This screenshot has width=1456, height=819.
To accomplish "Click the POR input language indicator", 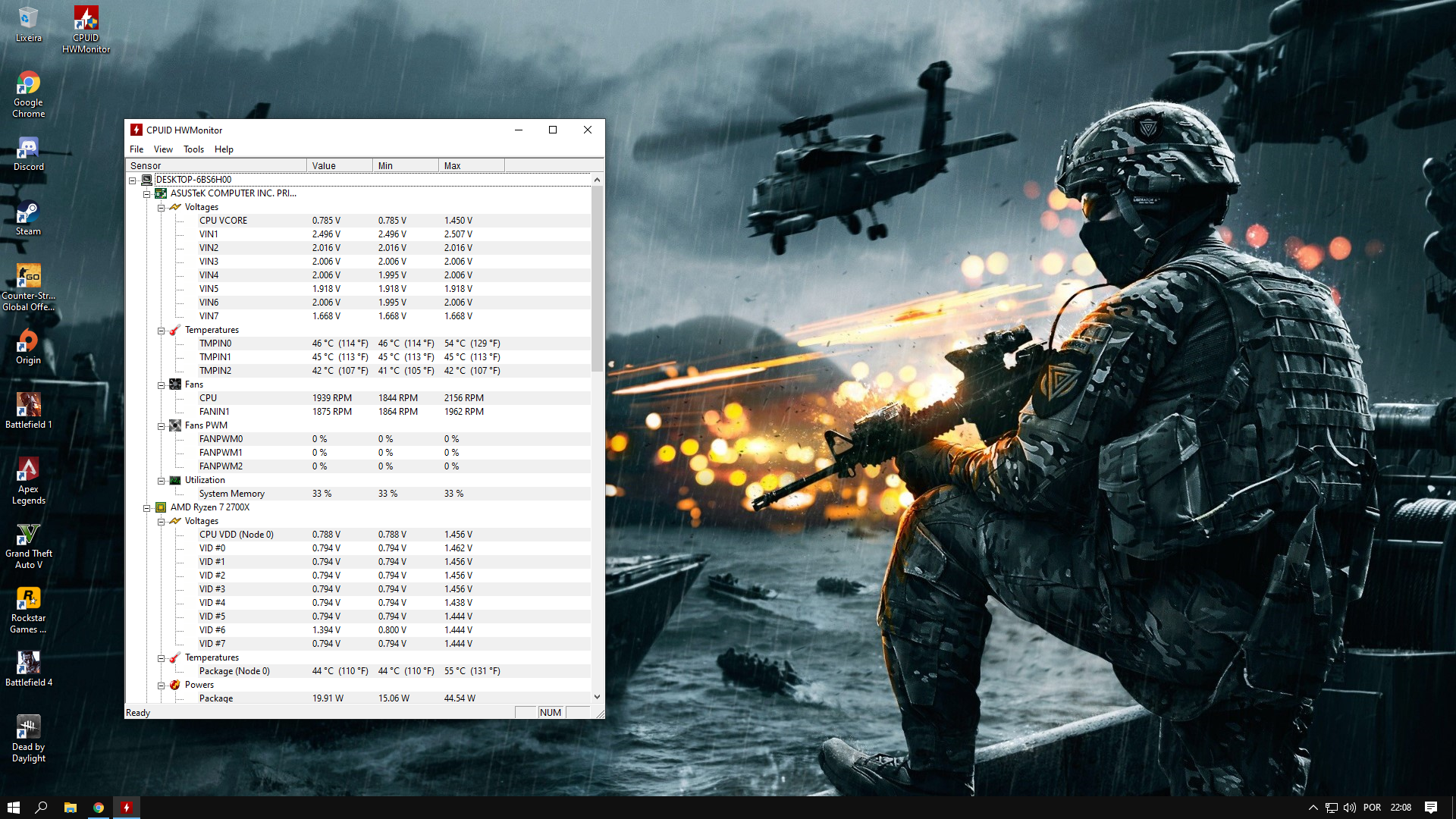I will point(1372,808).
